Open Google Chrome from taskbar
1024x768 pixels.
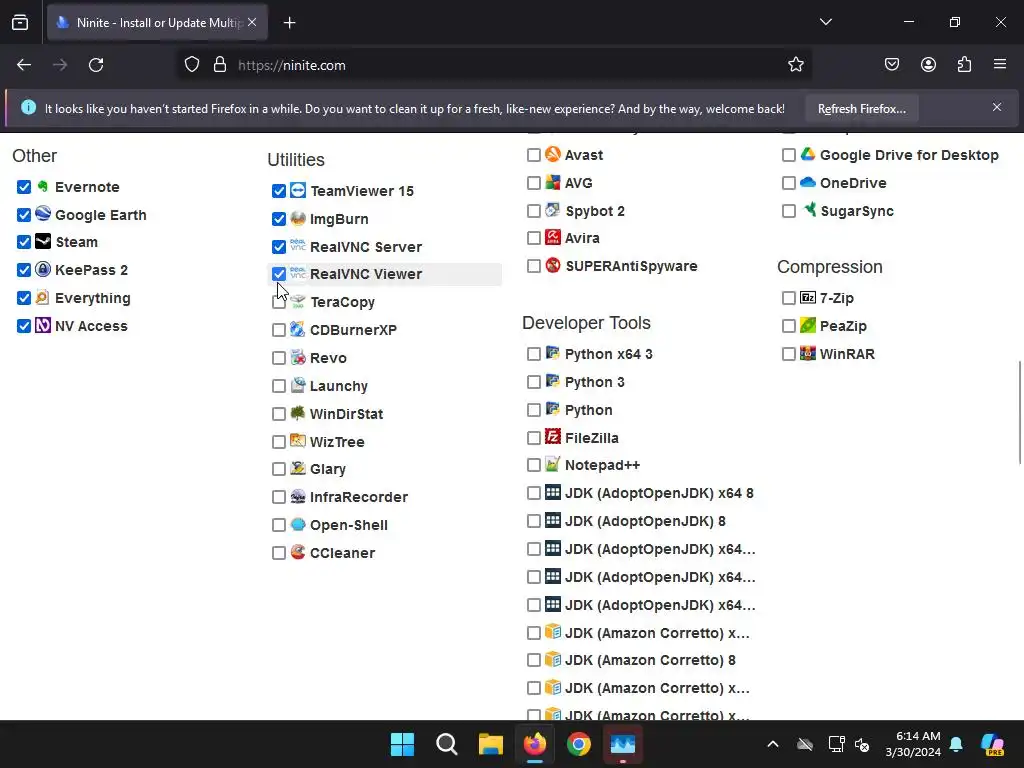(579, 744)
